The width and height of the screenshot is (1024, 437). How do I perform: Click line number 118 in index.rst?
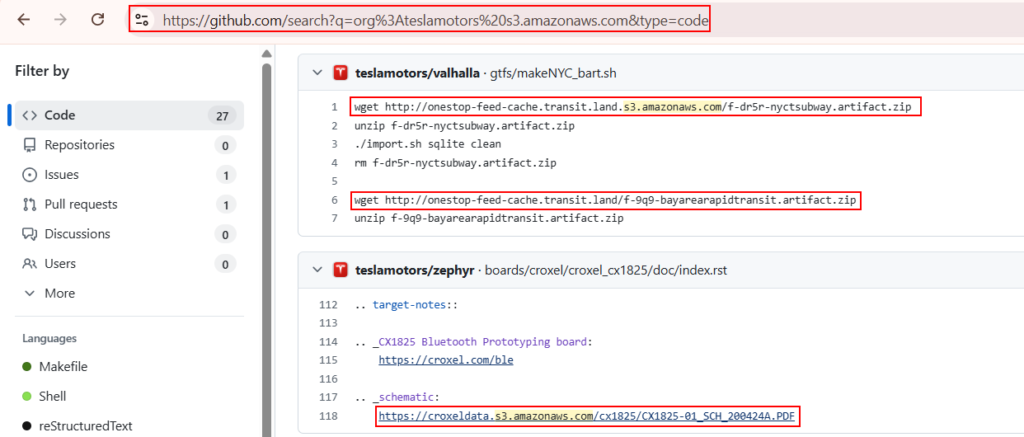[x=329, y=415]
